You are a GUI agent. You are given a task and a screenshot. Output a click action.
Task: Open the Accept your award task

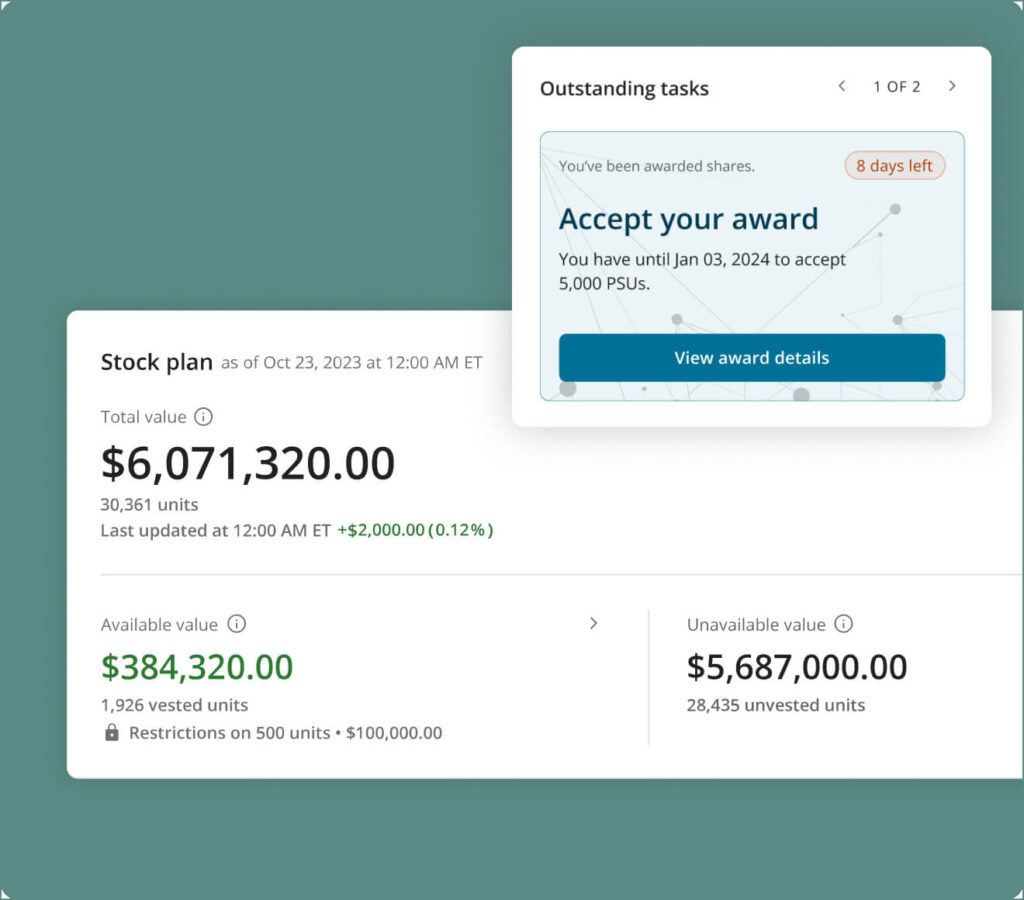coord(689,219)
